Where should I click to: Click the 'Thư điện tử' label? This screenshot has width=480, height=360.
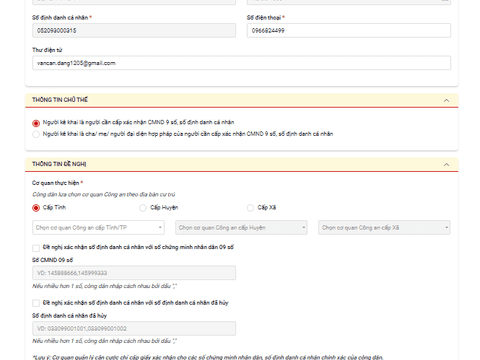coord(47,50)
